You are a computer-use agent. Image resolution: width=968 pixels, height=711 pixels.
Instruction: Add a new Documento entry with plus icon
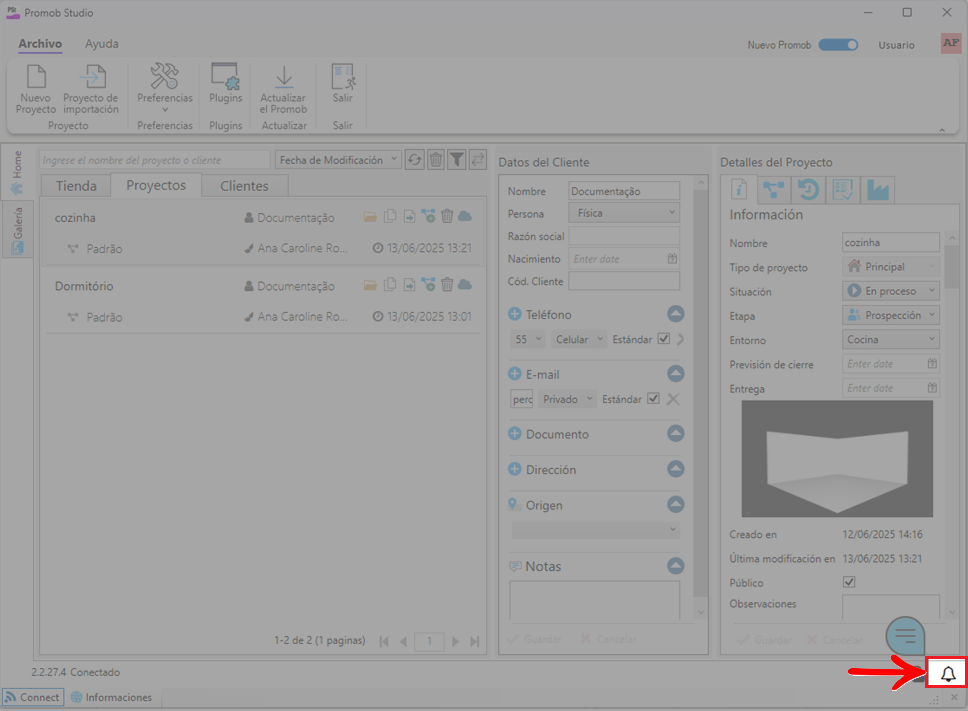514,434
